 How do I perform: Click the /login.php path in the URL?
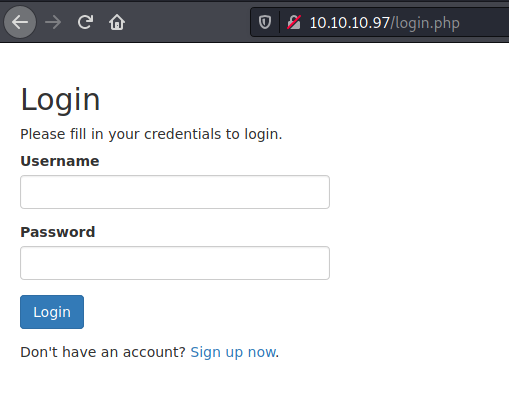pyautogui.click(x=425, y=23)
